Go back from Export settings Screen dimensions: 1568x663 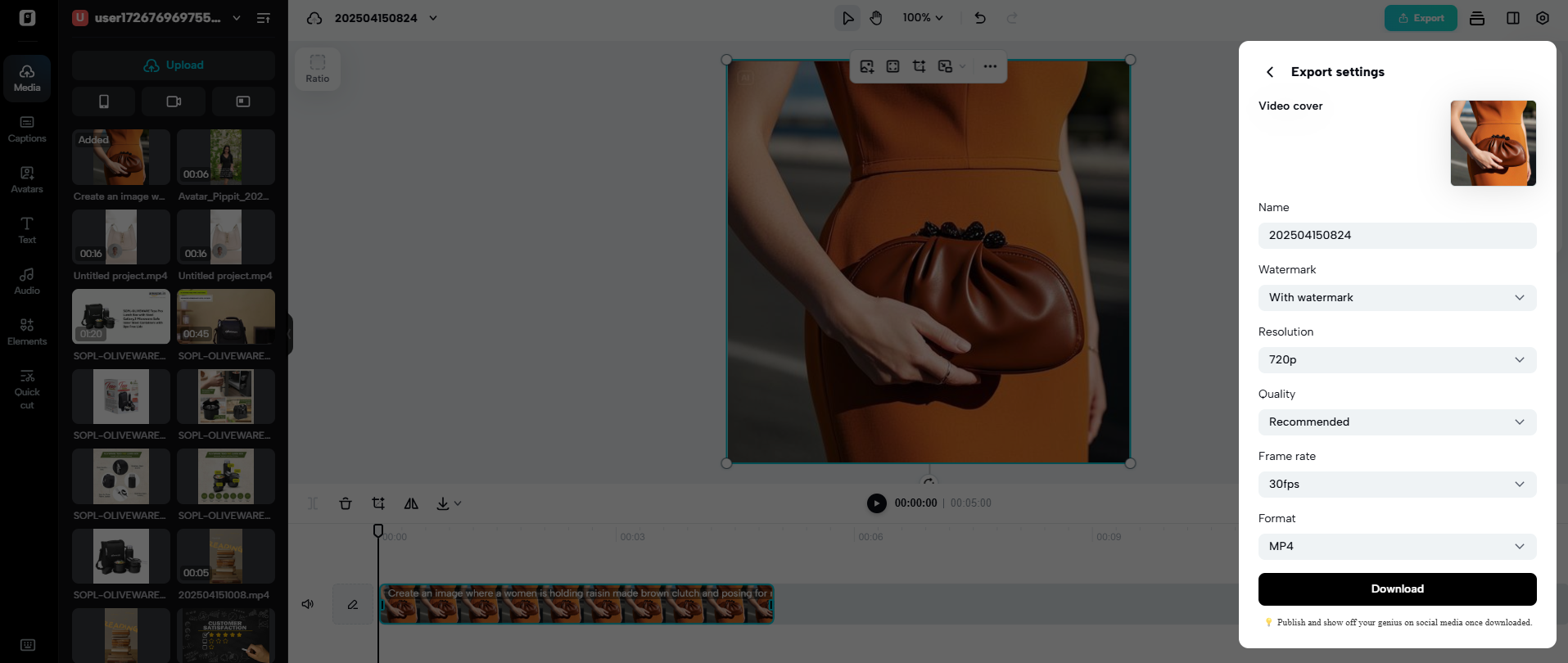pos(1270,72)
